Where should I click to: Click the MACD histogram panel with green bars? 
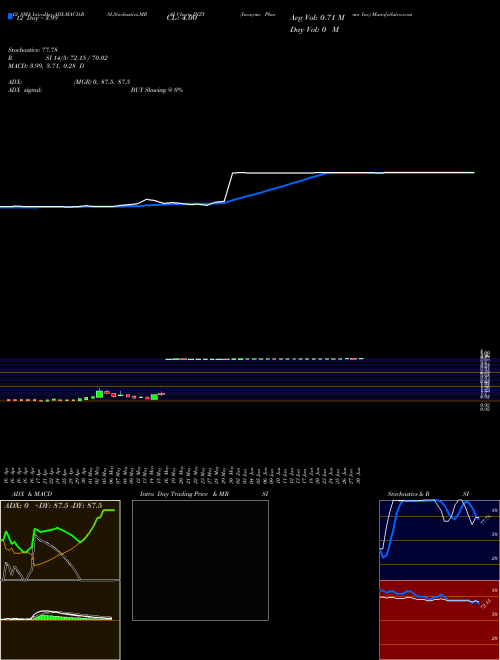60,620
